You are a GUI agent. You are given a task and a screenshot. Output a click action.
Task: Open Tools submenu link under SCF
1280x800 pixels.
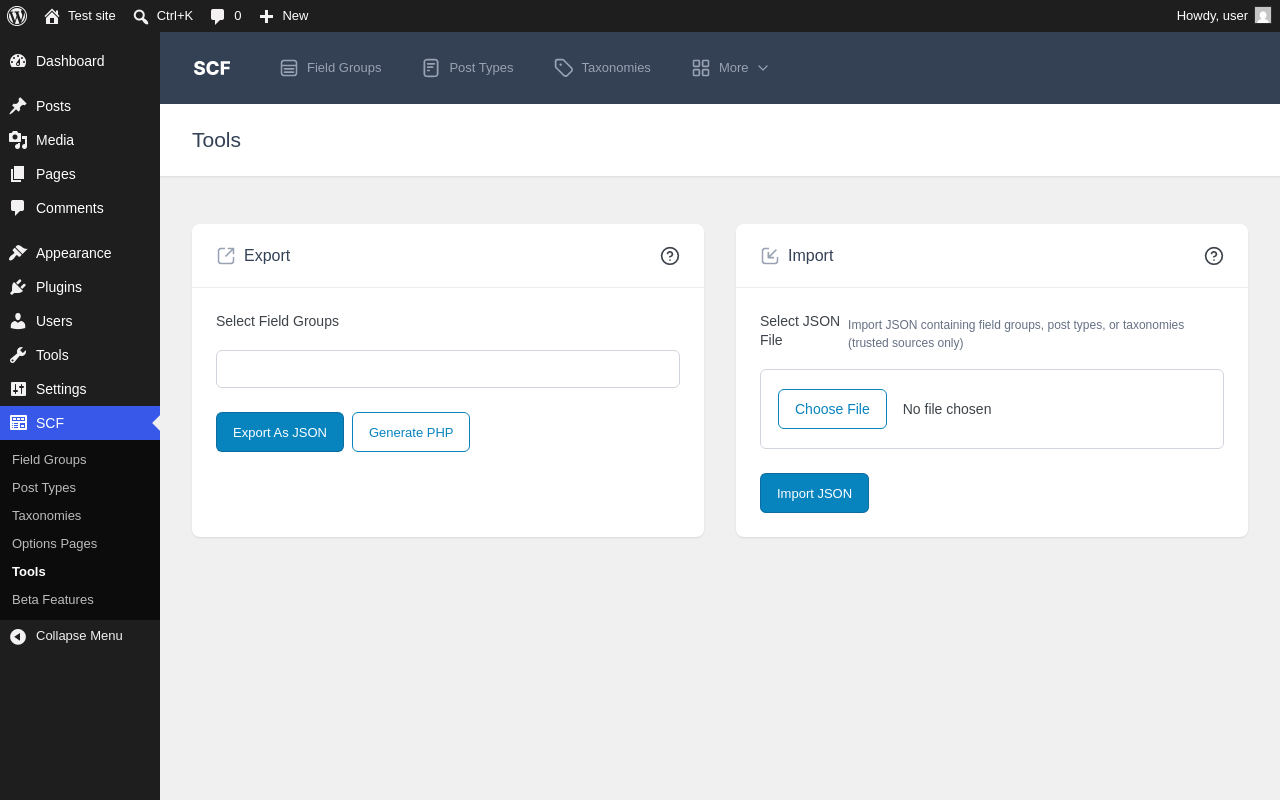pos(29,572)
